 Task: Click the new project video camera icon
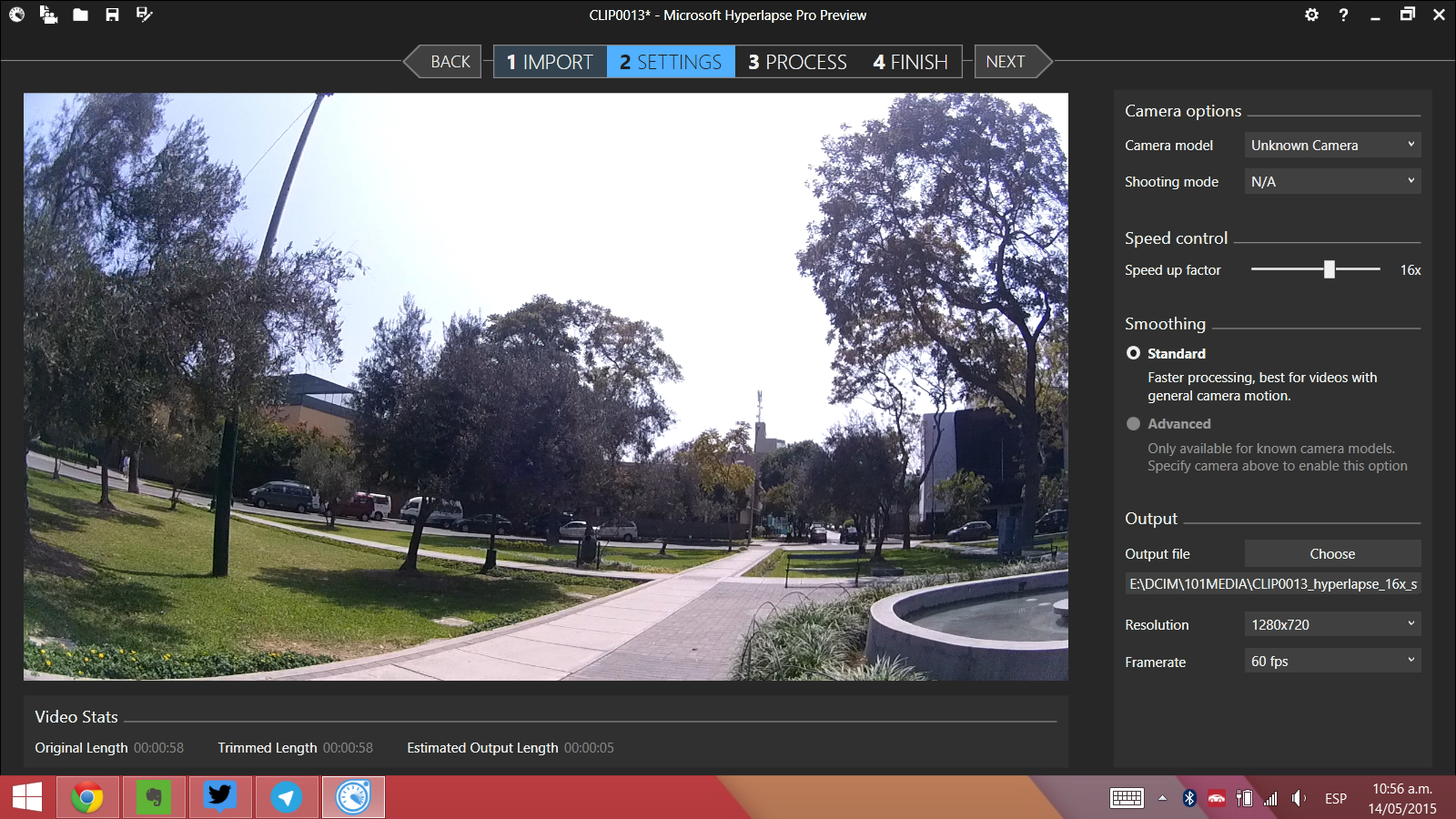point(48,15)
